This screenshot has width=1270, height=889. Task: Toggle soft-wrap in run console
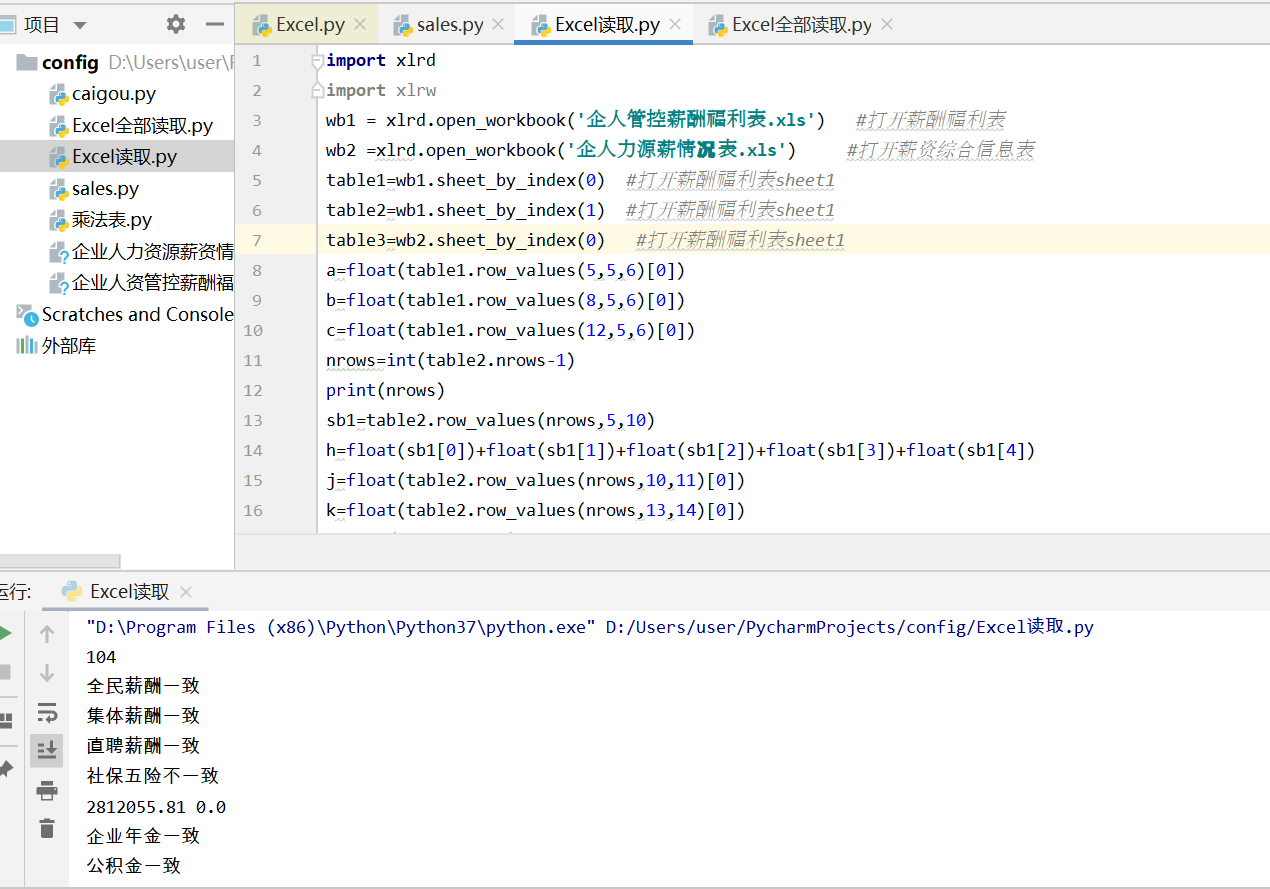(47, 712)
